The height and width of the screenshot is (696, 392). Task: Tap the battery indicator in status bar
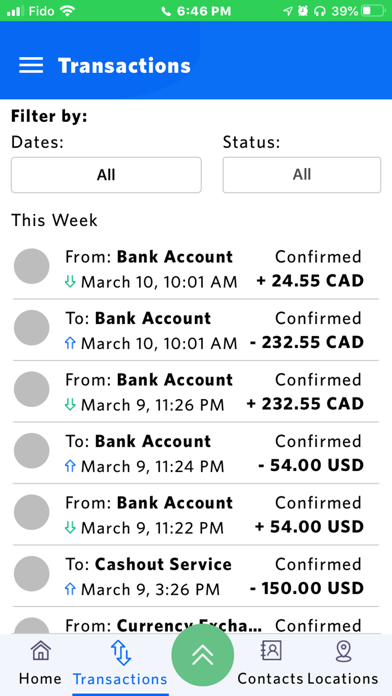coord(372,11)
